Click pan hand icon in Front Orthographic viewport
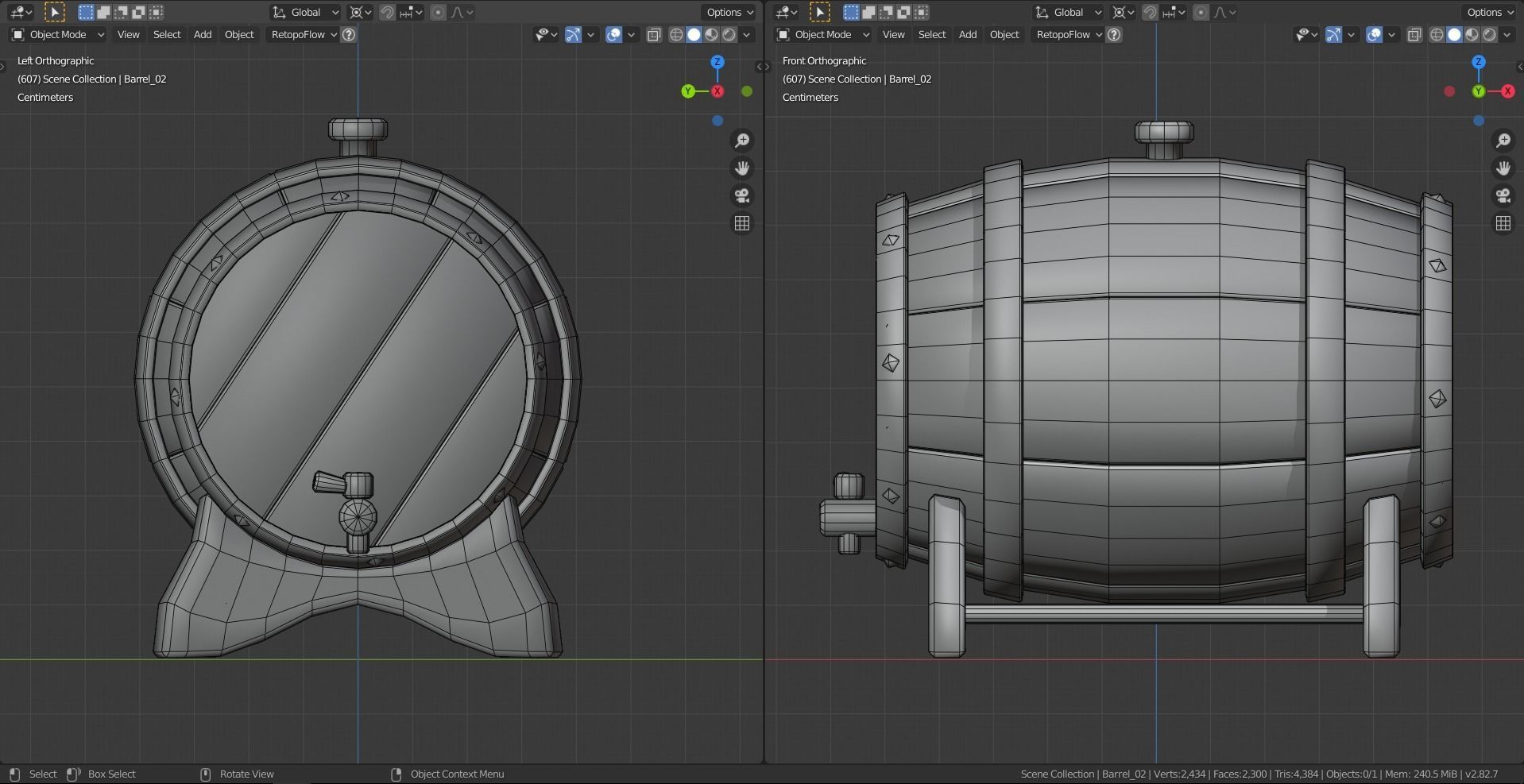This screenshot has width=1524, height=784. (x=1503, y=168)
